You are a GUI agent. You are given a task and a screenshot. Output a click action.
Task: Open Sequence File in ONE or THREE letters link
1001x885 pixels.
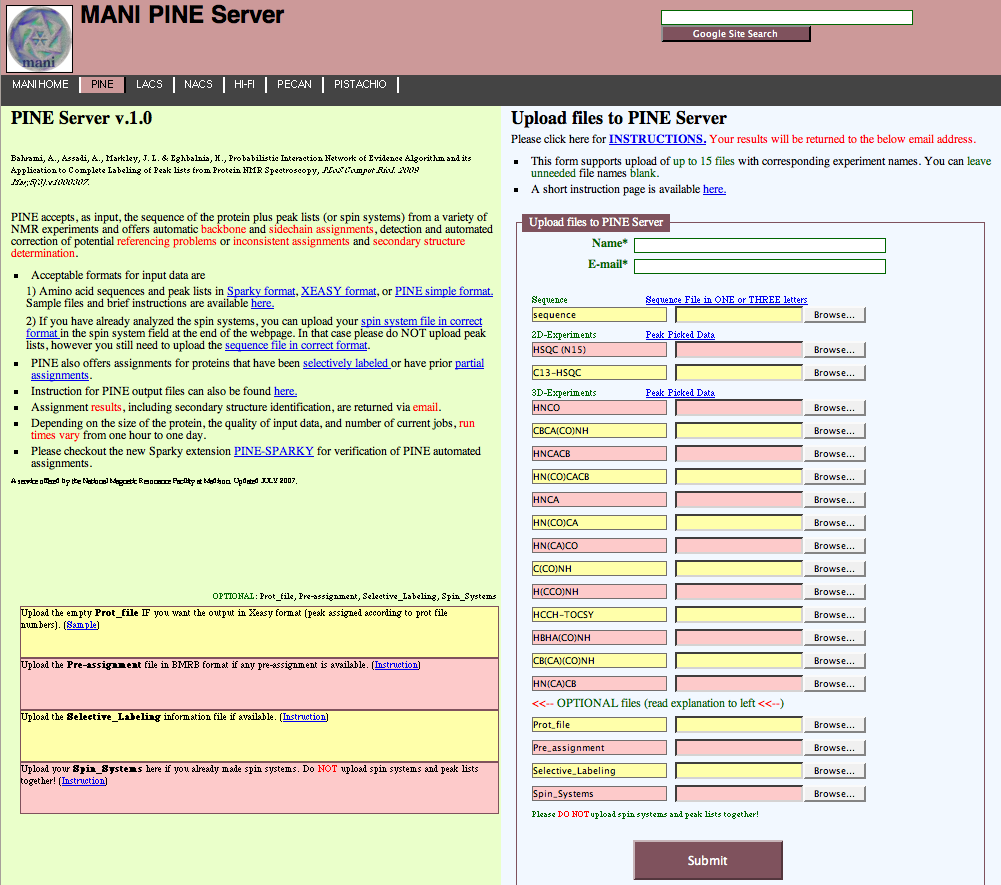click(x=726, y=300)
